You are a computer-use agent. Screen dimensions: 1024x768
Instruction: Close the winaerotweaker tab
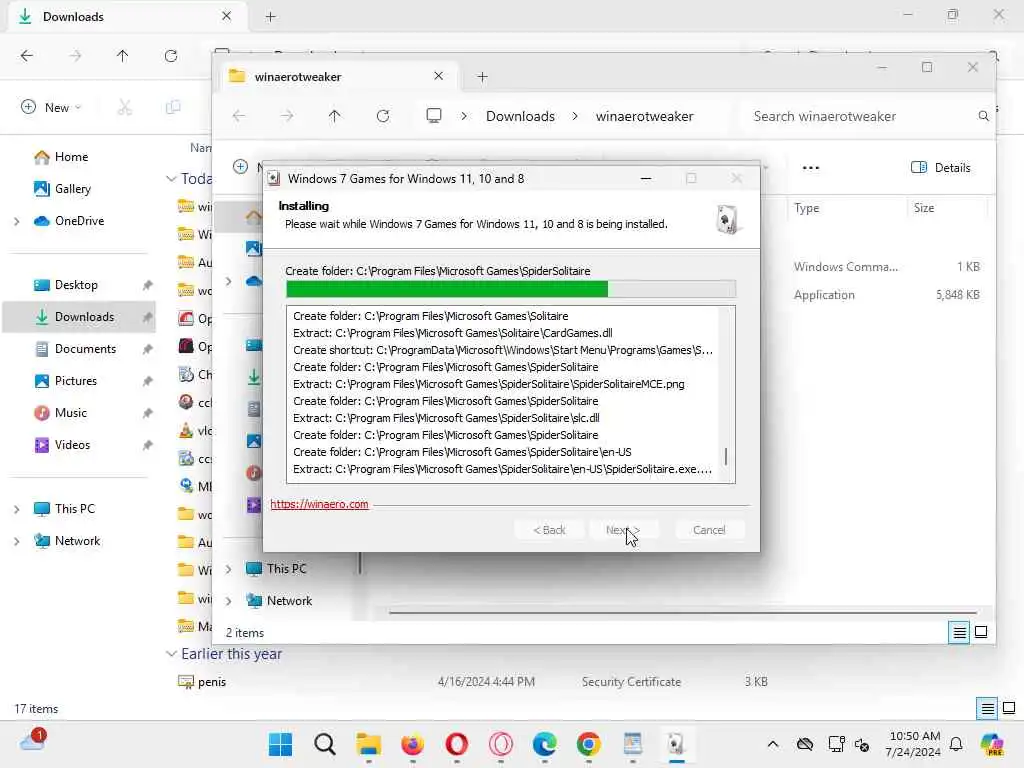pos(438,76)
